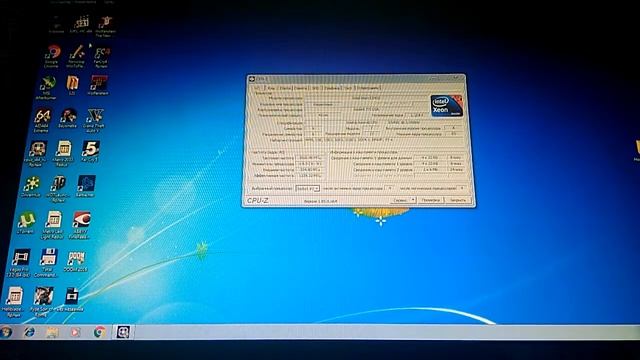Click the Закрыть button in CPU-Z
The image size is (640, 360).
458,200
